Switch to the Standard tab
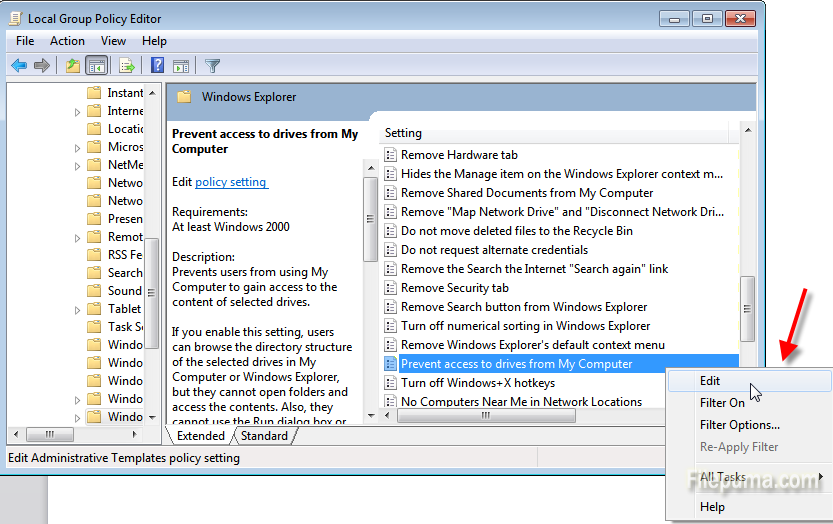 pyautogui.click(x=264, y=436)
